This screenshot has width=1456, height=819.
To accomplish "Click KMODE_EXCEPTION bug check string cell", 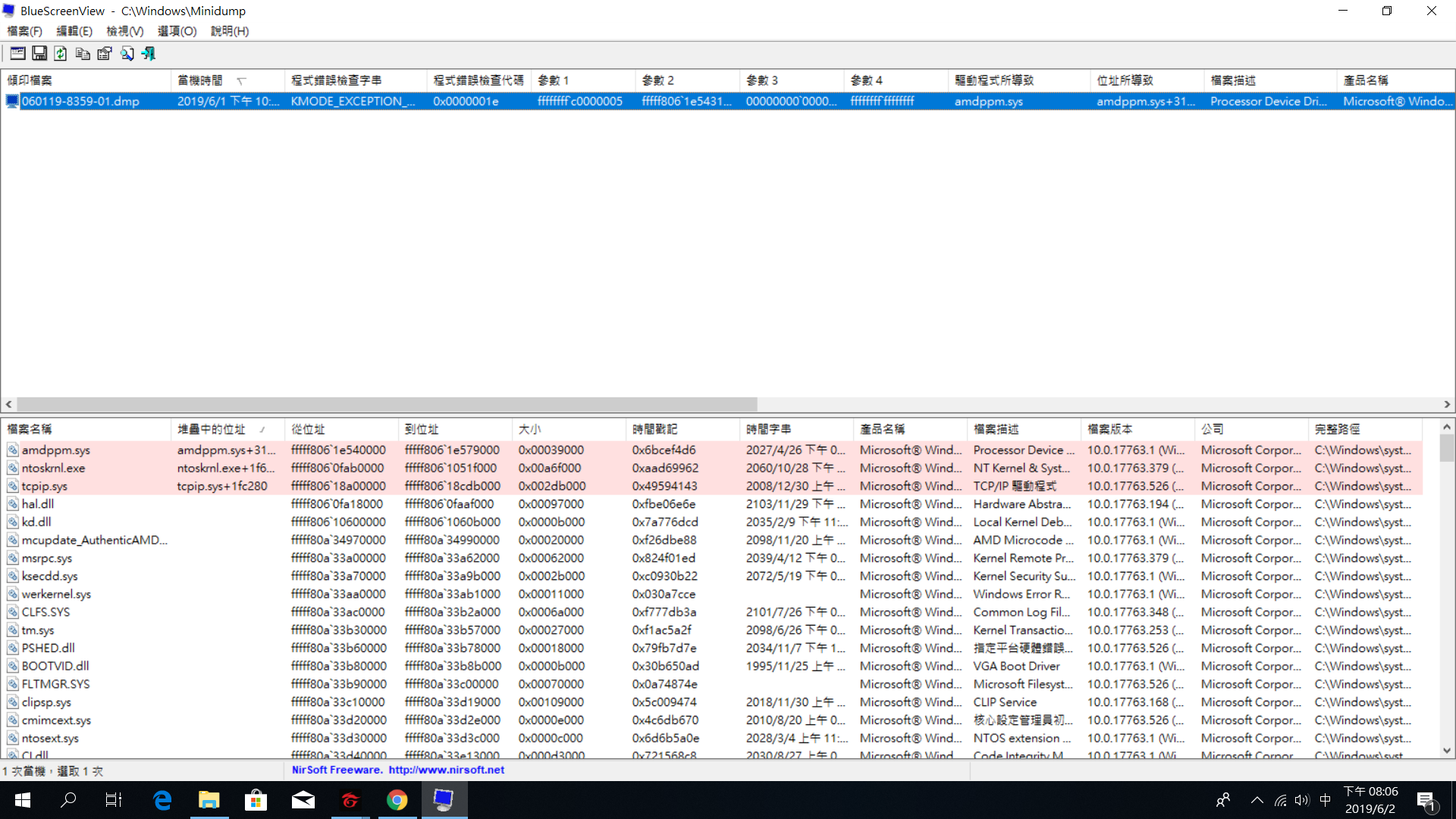I will (x=356, y=102).
